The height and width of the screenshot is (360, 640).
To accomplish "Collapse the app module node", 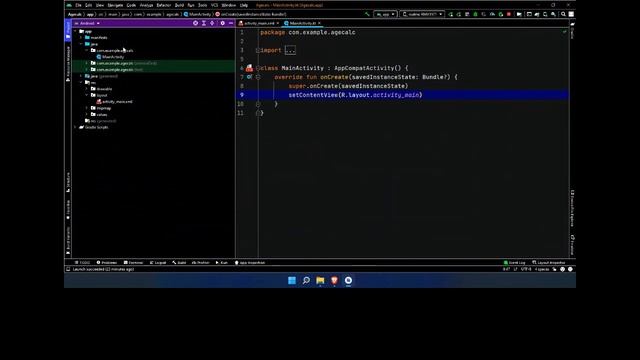I will [x=76, y=31].
